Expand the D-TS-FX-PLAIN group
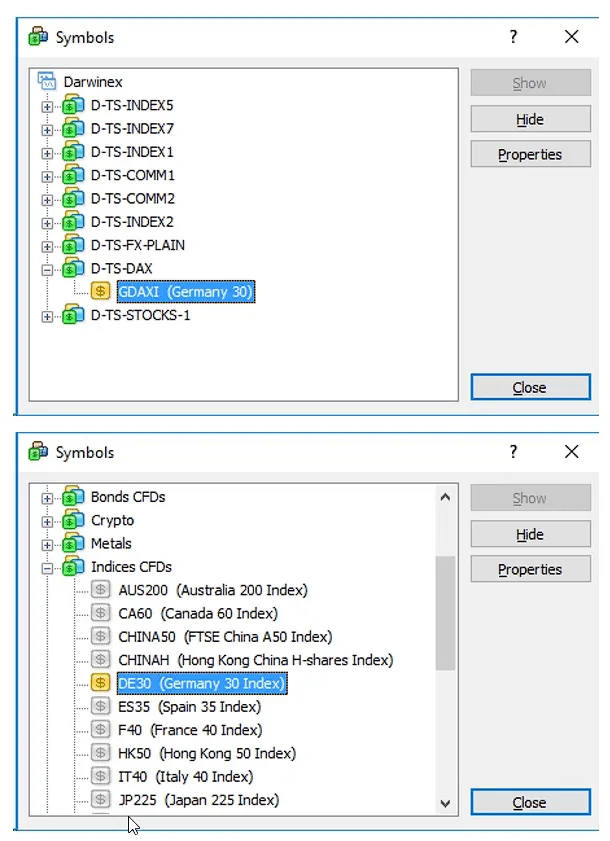610x841 pixels. [47, 246]
